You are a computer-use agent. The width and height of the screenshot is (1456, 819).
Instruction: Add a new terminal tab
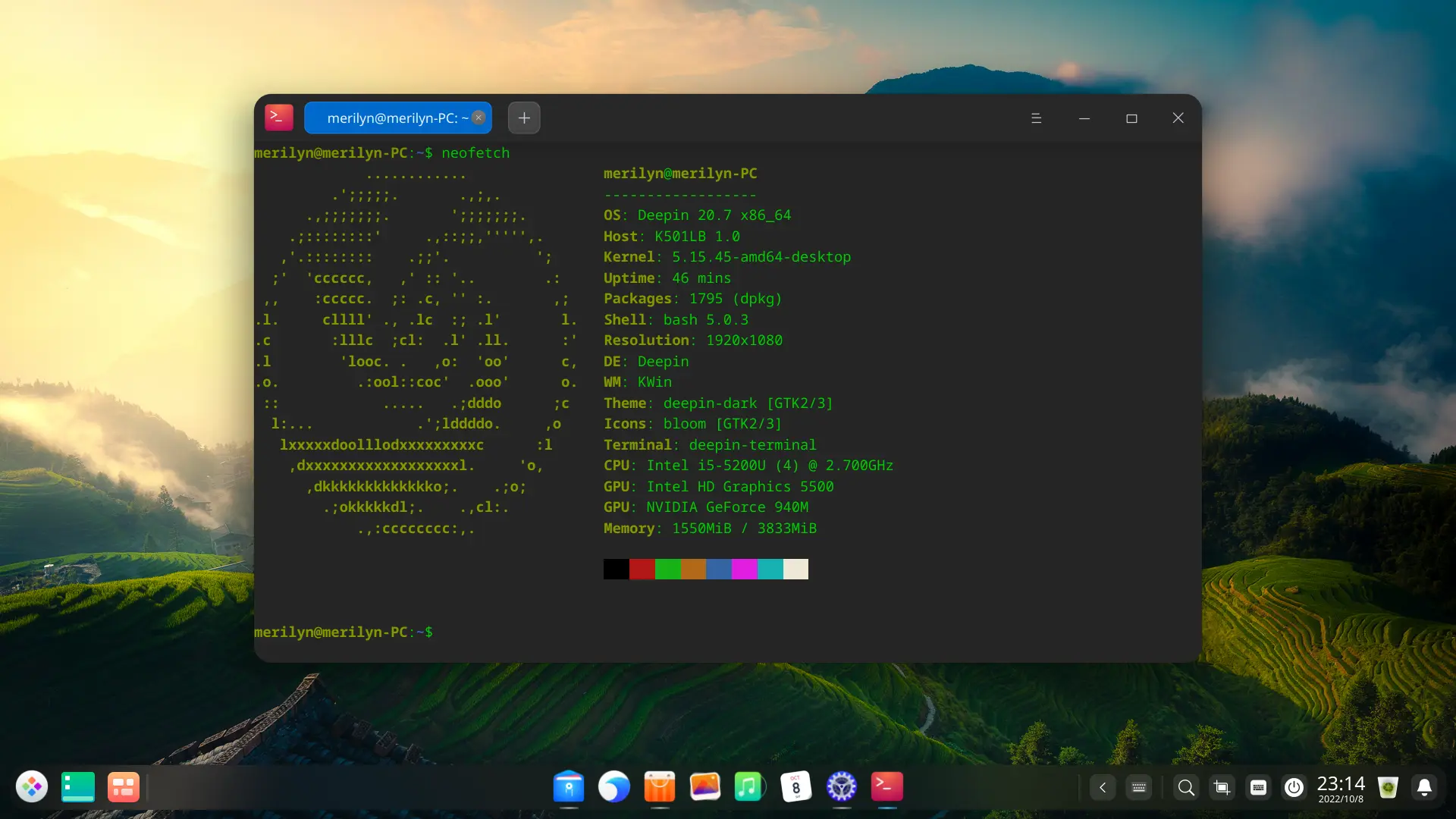[x=524, y=118]
